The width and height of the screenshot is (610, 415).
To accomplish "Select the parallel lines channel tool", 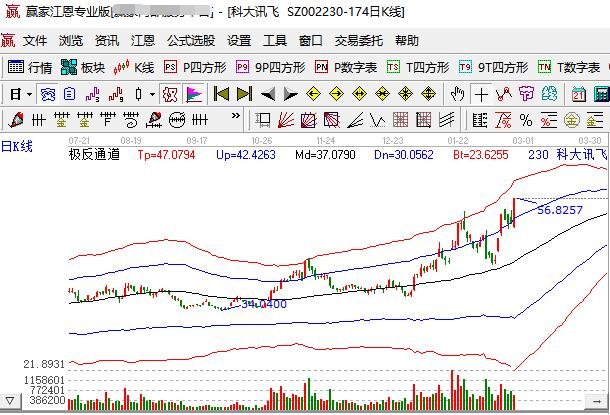I will 447,120.
